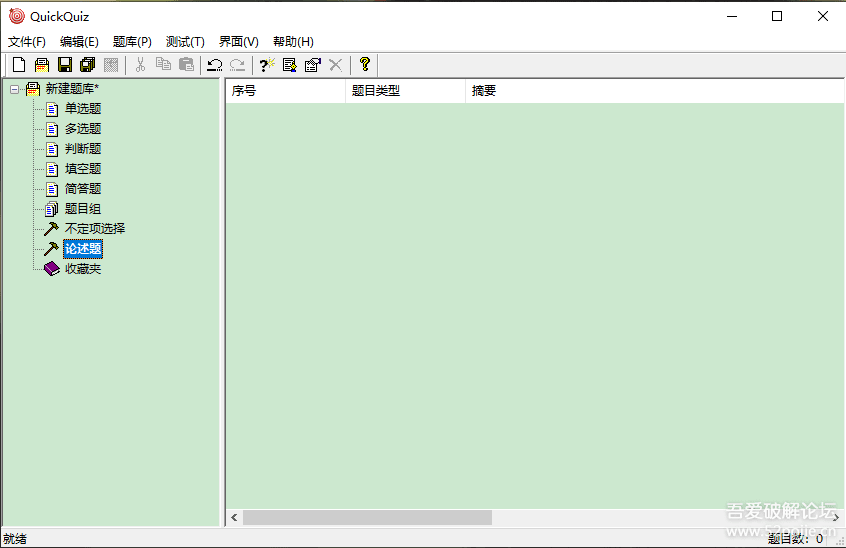Click the Copy toolbar icon
Screen dimensions: 846x548
pyautogui.click(x=163, y=65)
